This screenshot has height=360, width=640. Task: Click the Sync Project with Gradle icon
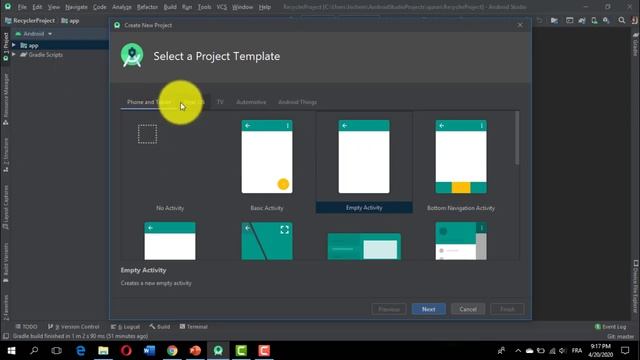coord(582,20)
